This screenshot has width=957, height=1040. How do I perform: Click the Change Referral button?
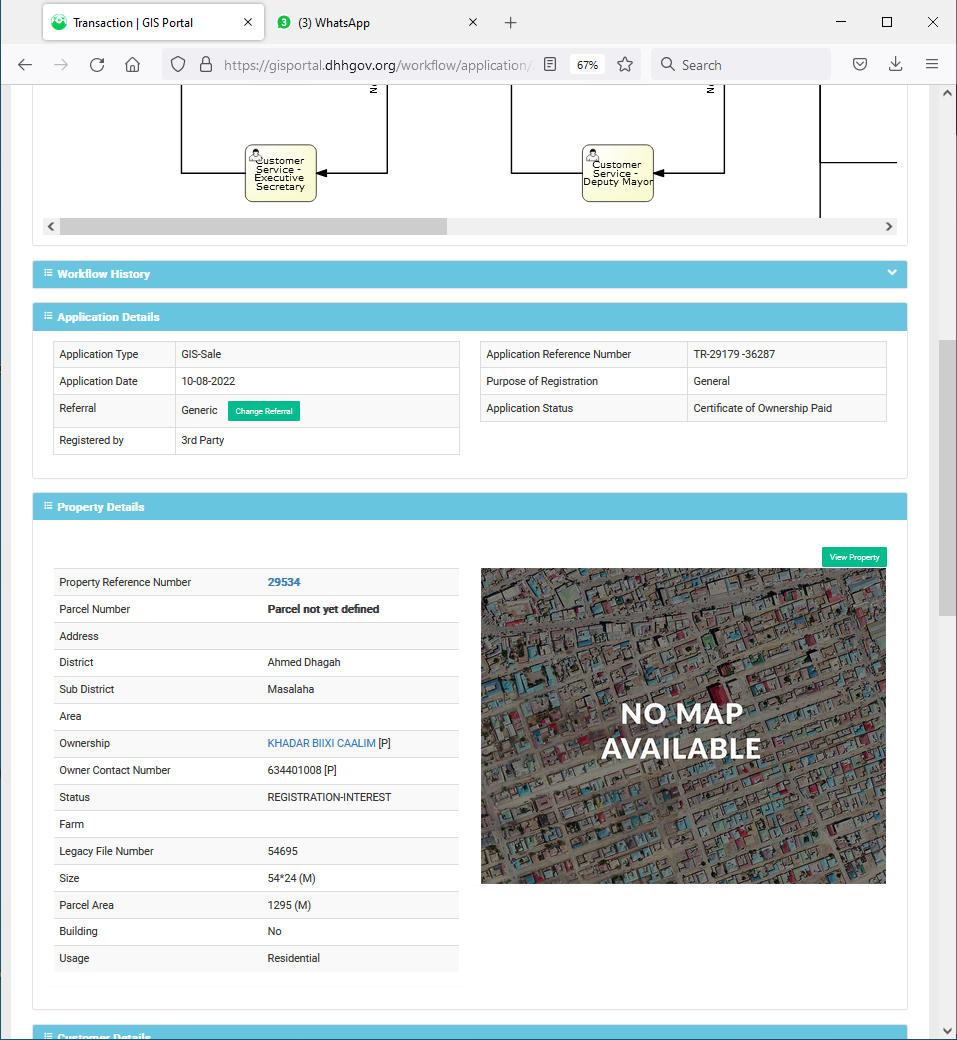pos(264,411)
